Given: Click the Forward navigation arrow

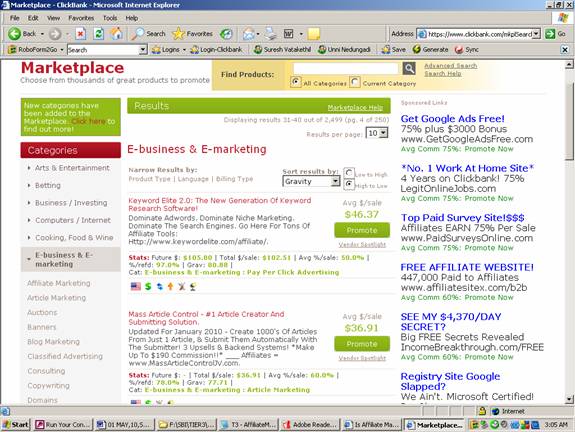Looking at the screenshot, I should pyautogui.click(x=55, y=34).
